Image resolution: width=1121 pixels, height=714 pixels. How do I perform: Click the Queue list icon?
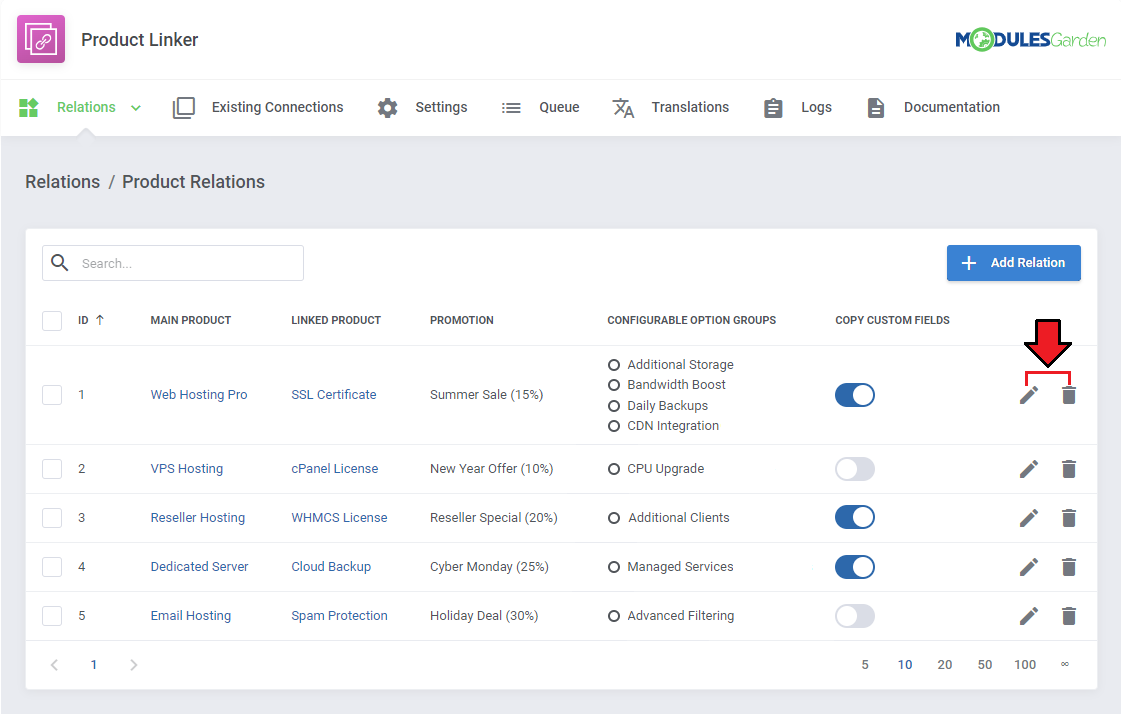(x=511, y=108)
